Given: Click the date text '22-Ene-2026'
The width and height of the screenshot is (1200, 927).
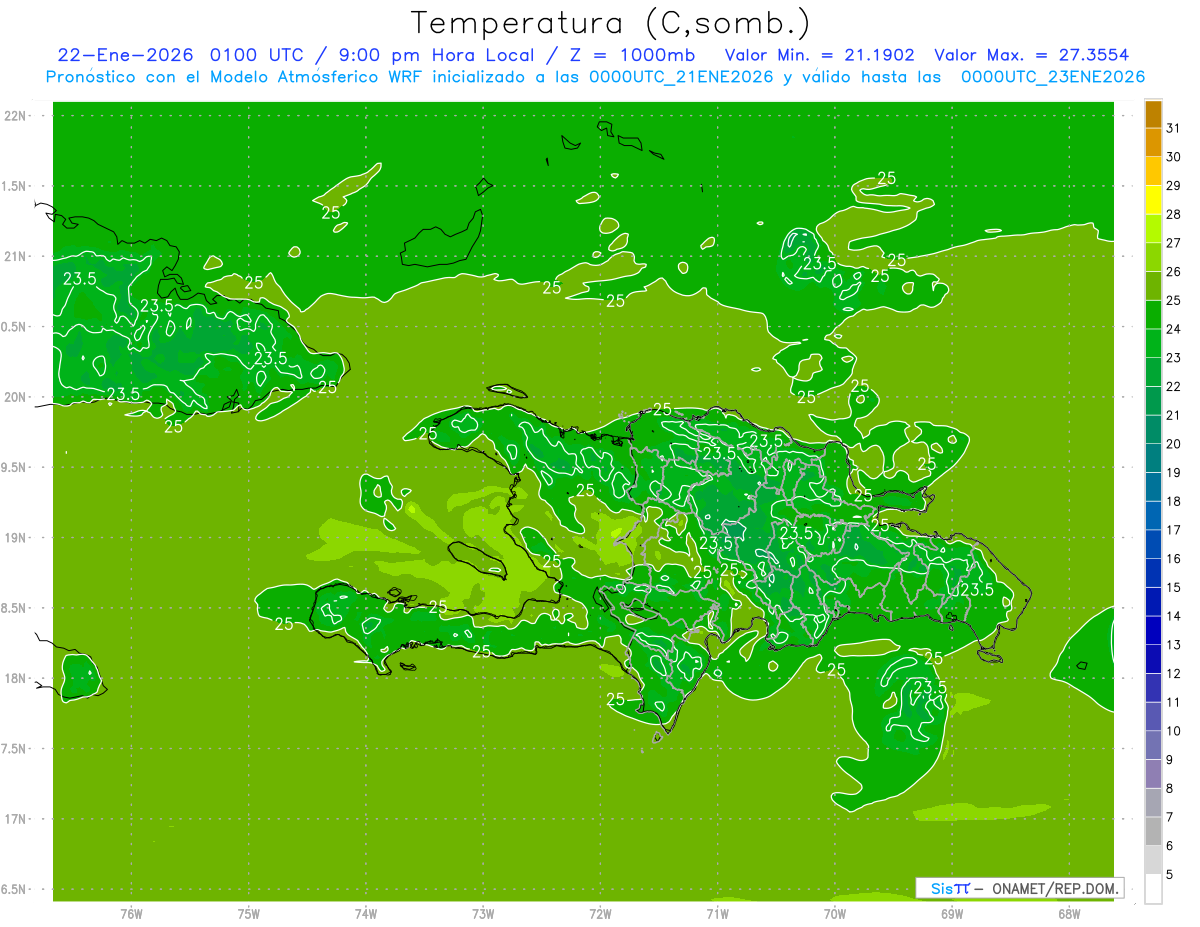Looking at the screenshot, I should (x=126, y=55).
